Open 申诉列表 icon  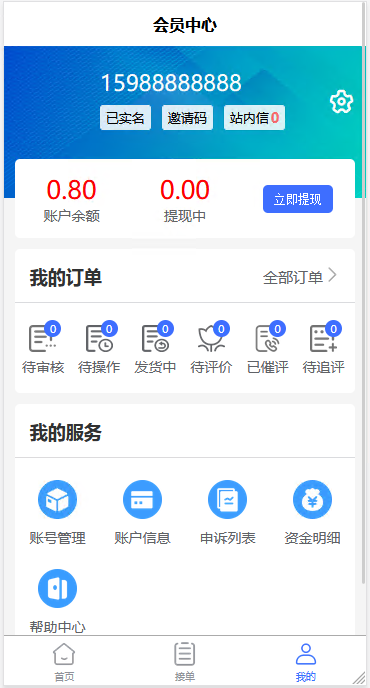click(x=227, y=499)
